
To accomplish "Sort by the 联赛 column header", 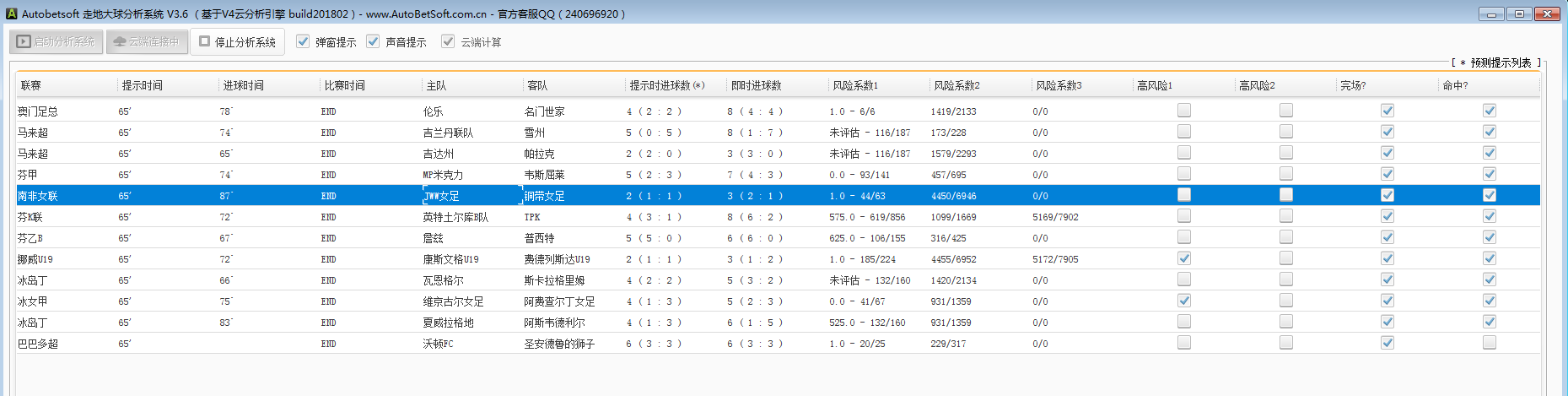I will [31, 85].
